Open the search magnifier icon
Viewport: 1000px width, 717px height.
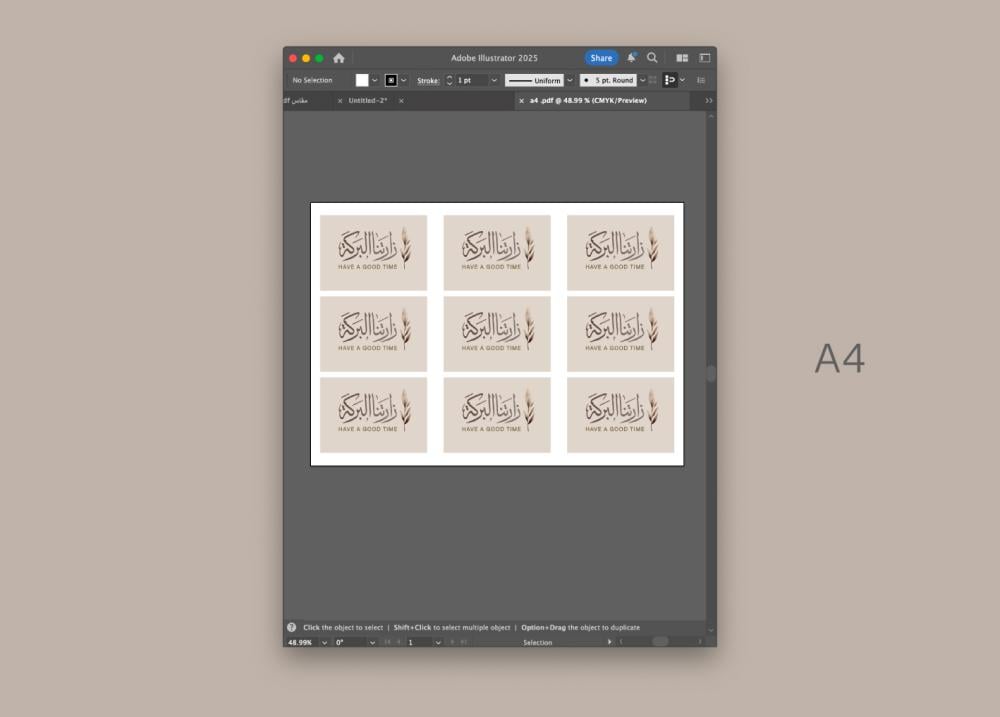point(652,58)
